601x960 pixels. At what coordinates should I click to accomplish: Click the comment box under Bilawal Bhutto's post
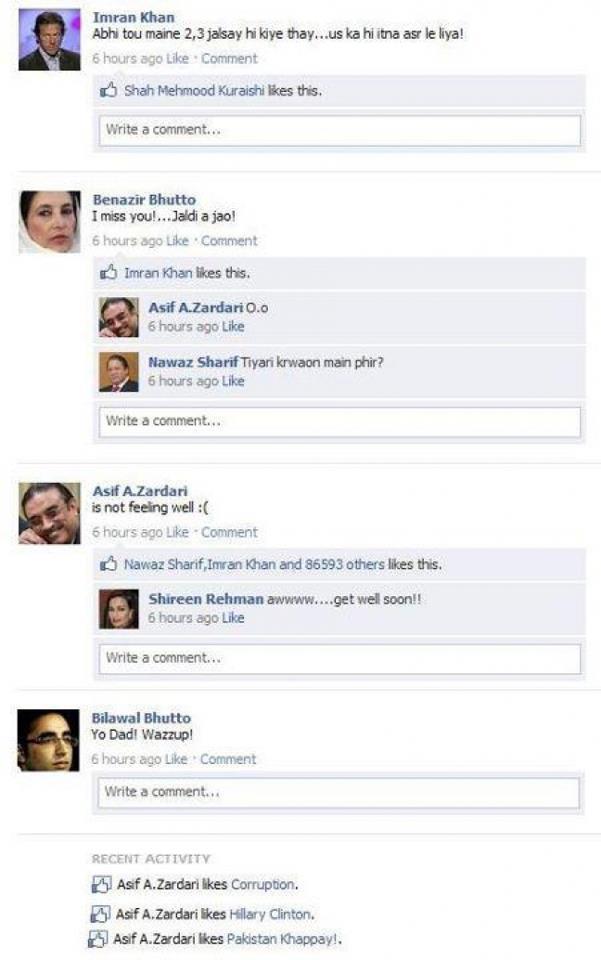[338, 793]
